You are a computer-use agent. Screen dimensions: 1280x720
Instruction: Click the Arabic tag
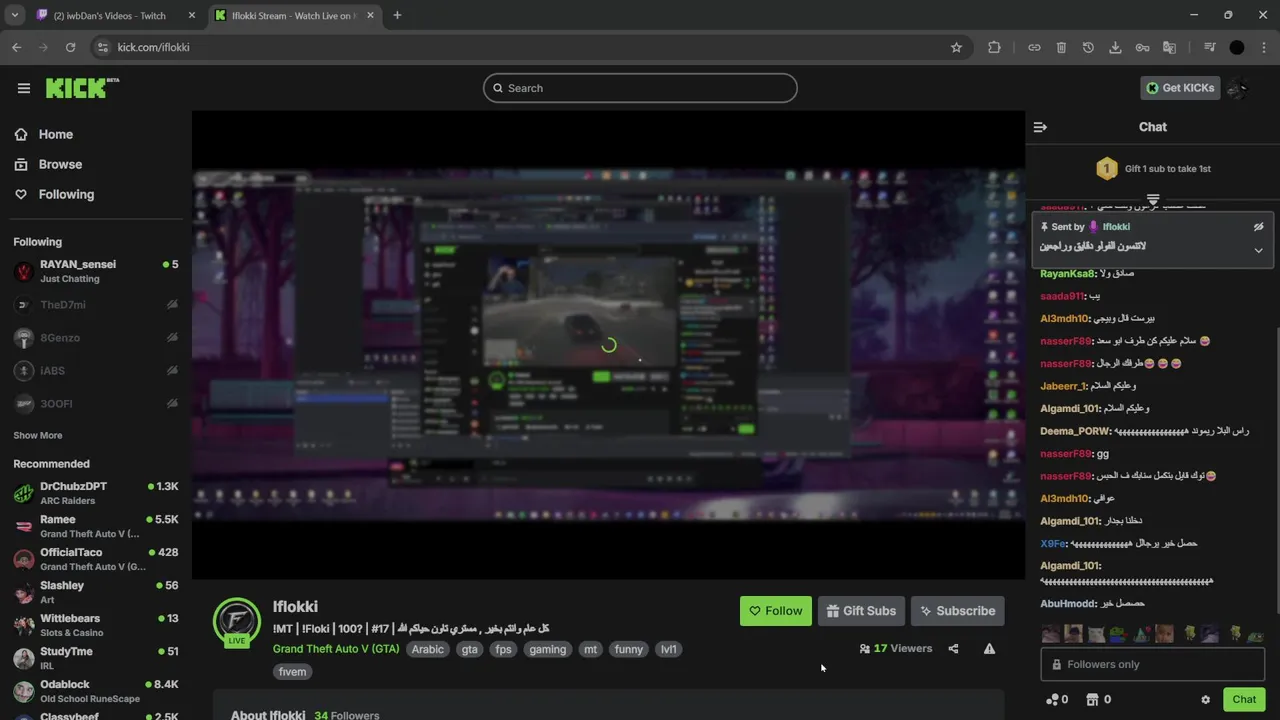428,649
